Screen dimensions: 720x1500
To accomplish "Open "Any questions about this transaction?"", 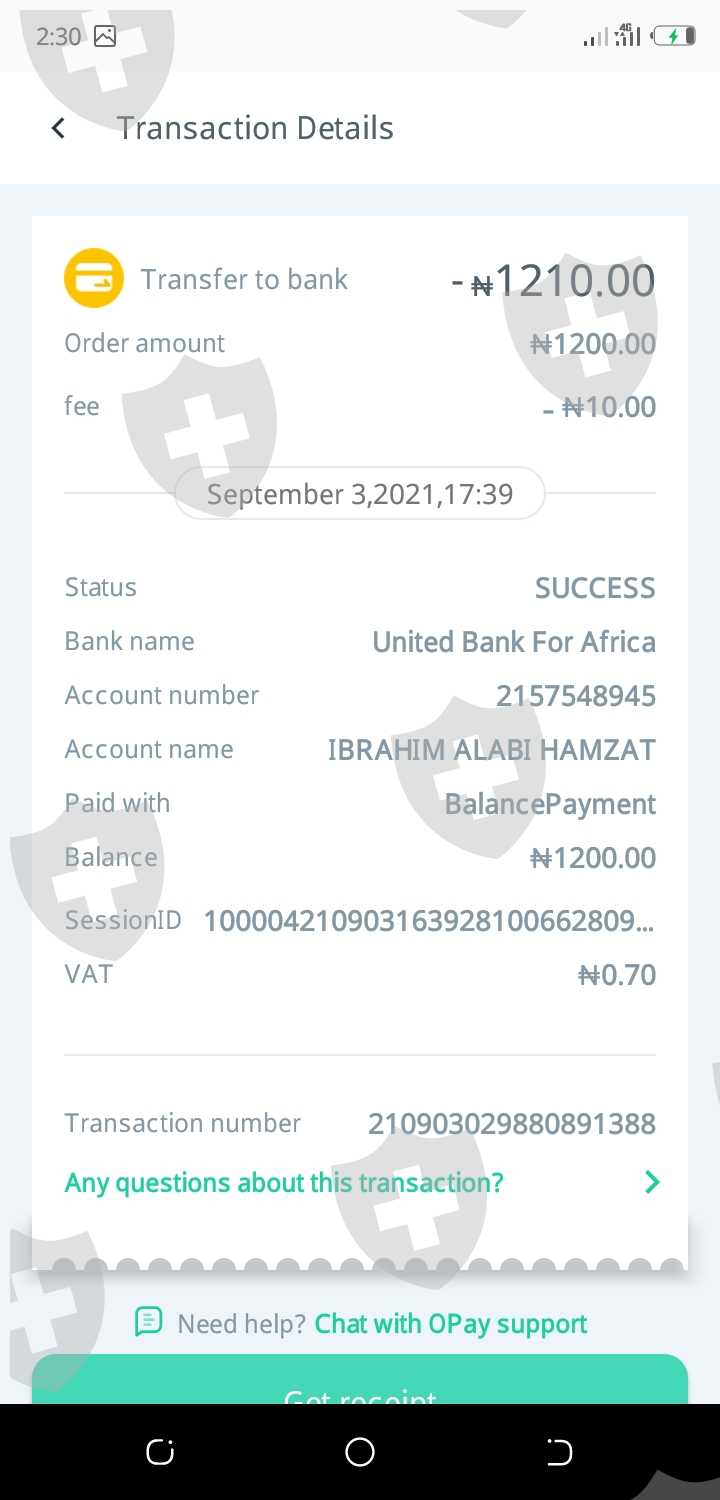I will tap(284, 1183).
